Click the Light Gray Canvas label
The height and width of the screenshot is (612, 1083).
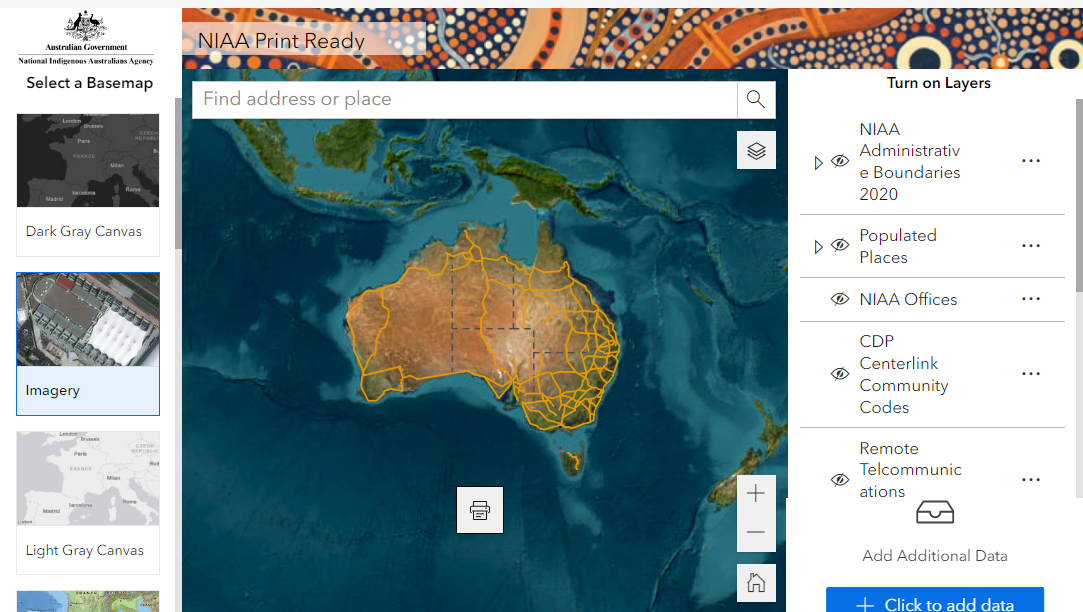[x=85, y=551]
